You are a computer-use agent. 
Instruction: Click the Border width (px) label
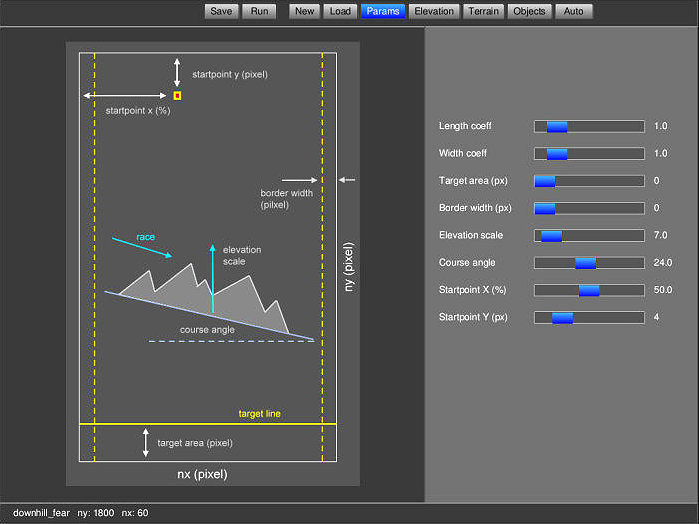coord(475,208)
